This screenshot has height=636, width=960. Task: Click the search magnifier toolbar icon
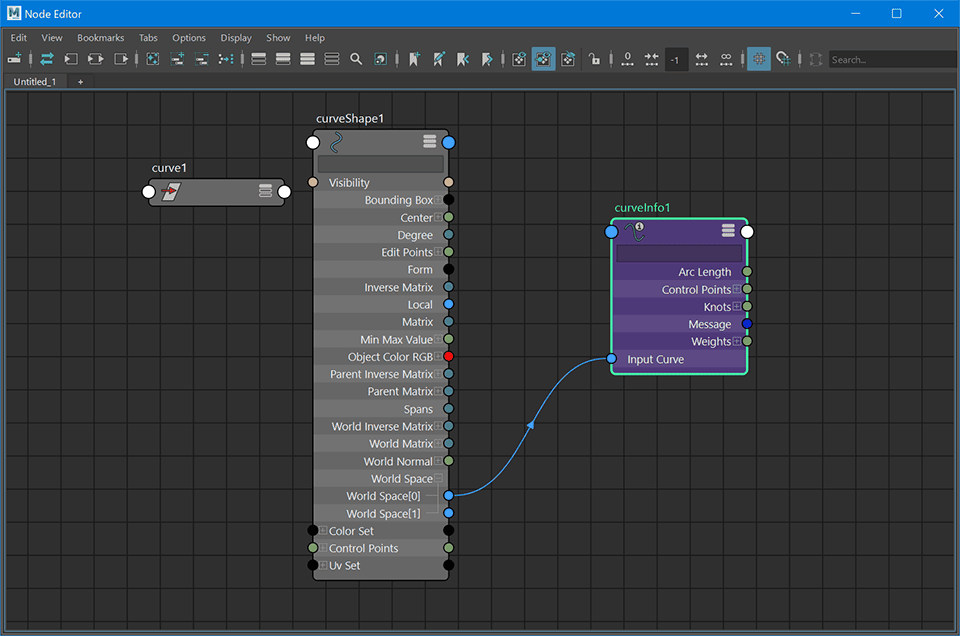point(356,60)
